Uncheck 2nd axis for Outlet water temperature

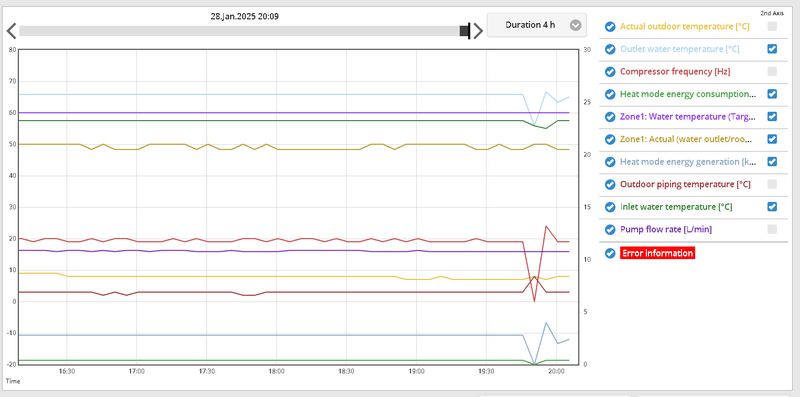click(772, 49)
